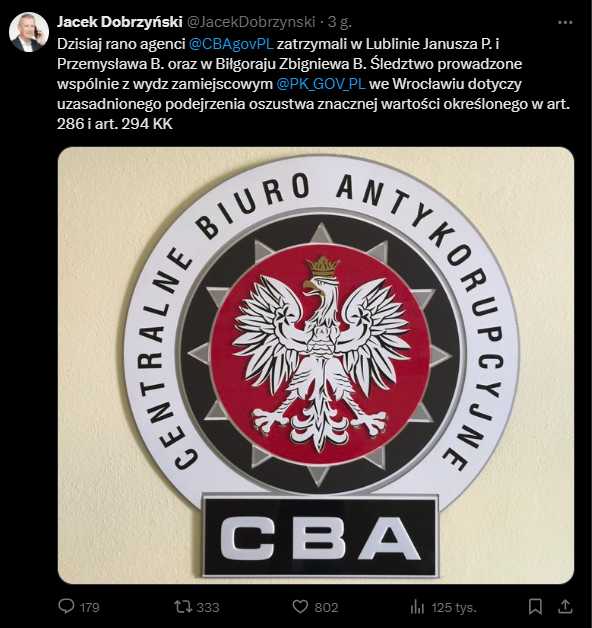Click the Jacek Dobrzyński display name
592x628 pixels.
[x=120, y=22]
